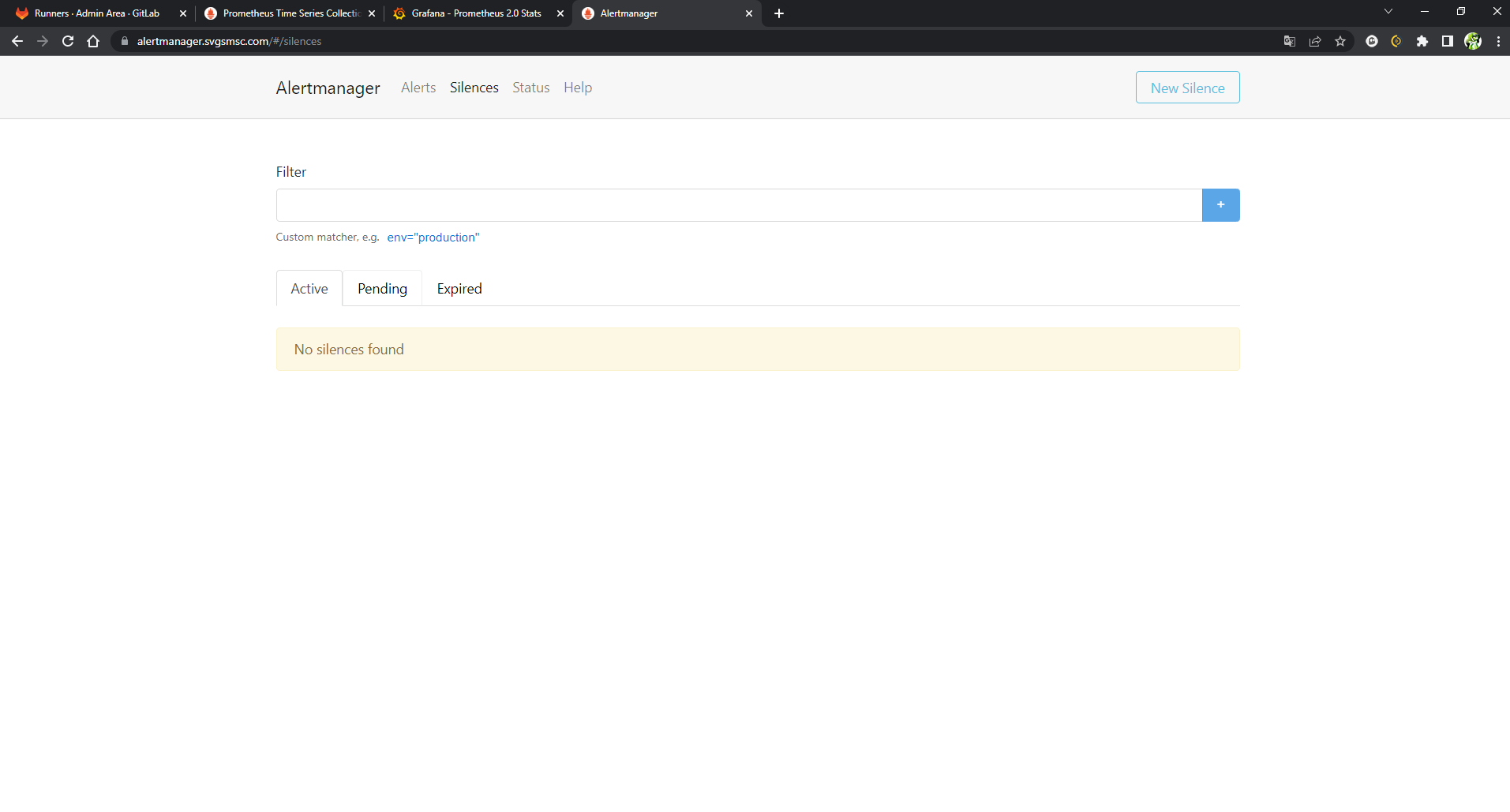Open the Status menu item
The image size is (1510, 812).
coord(530,88)
